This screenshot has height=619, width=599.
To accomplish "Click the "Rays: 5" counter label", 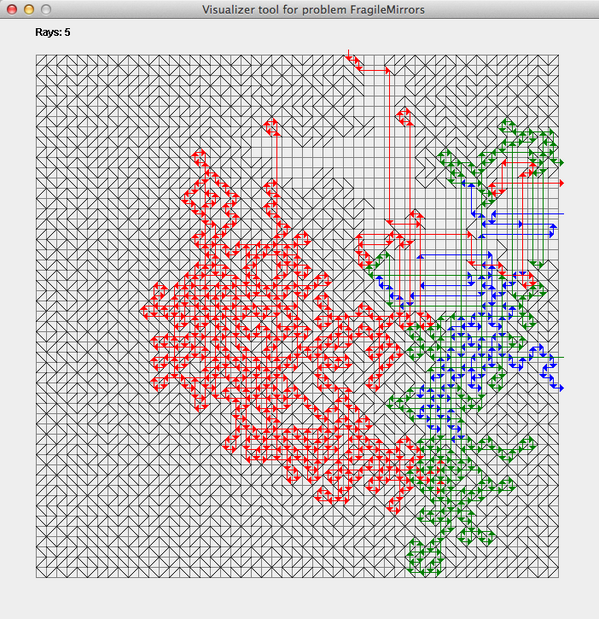I will pyautogui.click(x=53, y=32).
